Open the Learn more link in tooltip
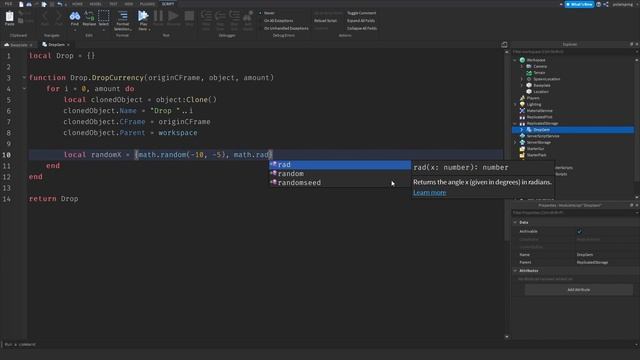The image size is (640, 360). pos(429,193)
